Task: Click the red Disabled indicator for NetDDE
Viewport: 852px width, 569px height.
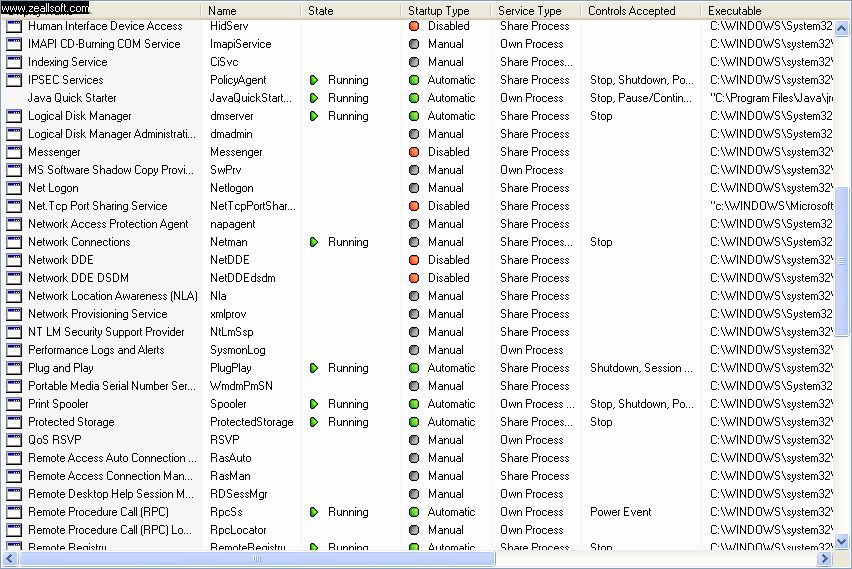Action: (414, 260)
